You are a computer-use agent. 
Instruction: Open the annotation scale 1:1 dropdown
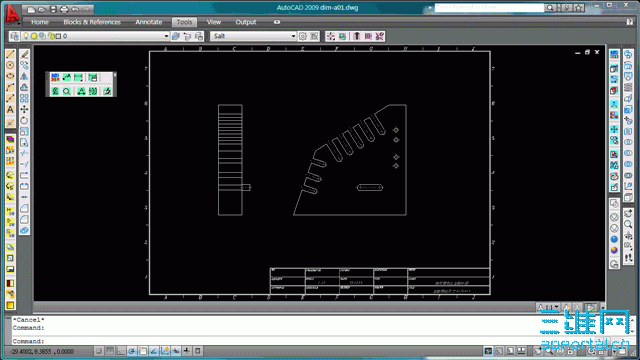(549, 307)
